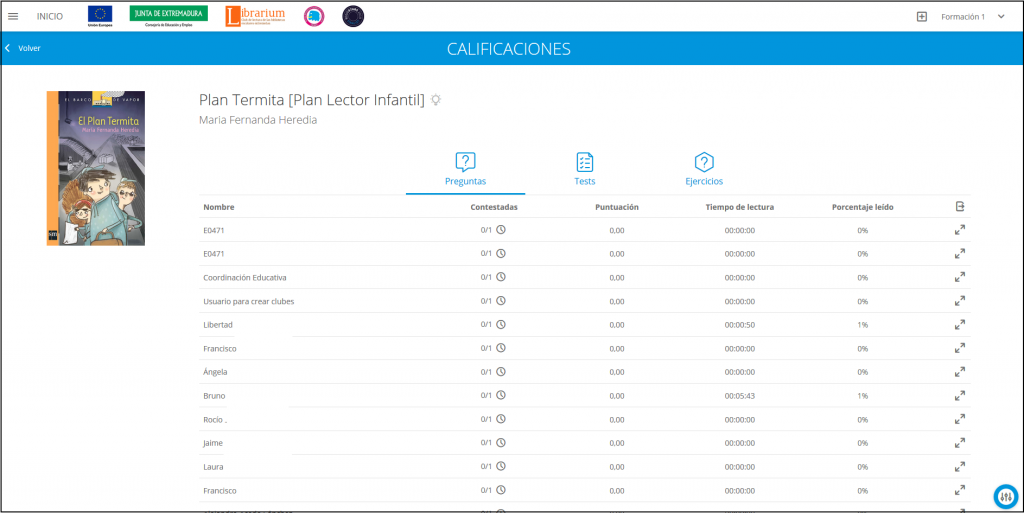The image size is (1024, 513).
Task: Switch to the Ejercicios tab
Action: click(704, 169)
